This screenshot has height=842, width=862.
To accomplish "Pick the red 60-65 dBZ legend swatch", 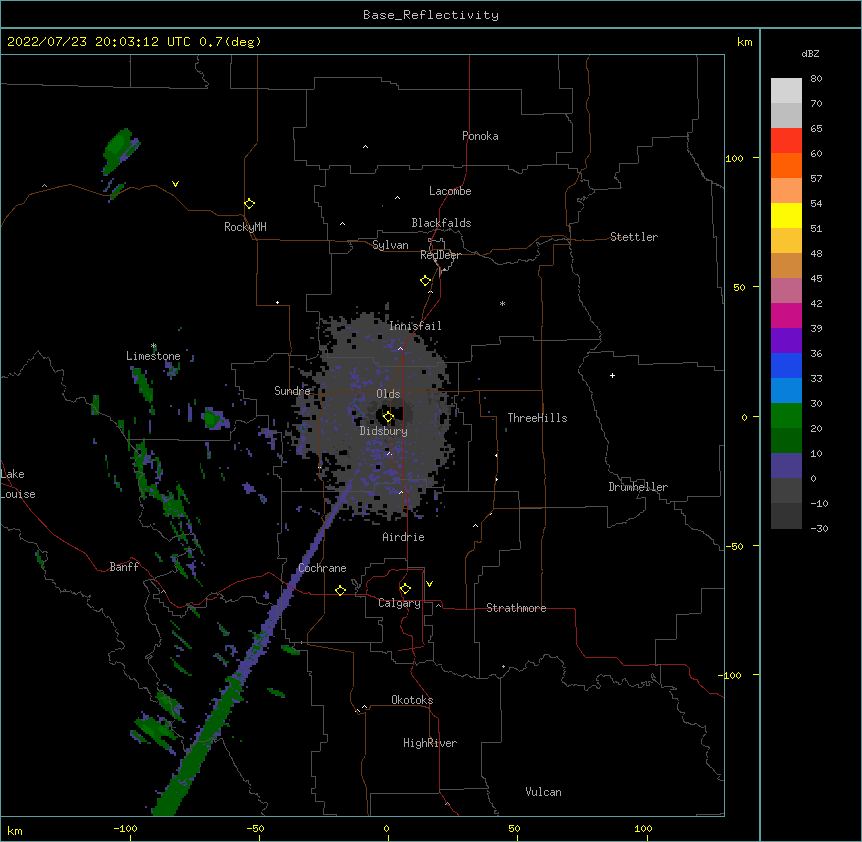I will 786,140.
